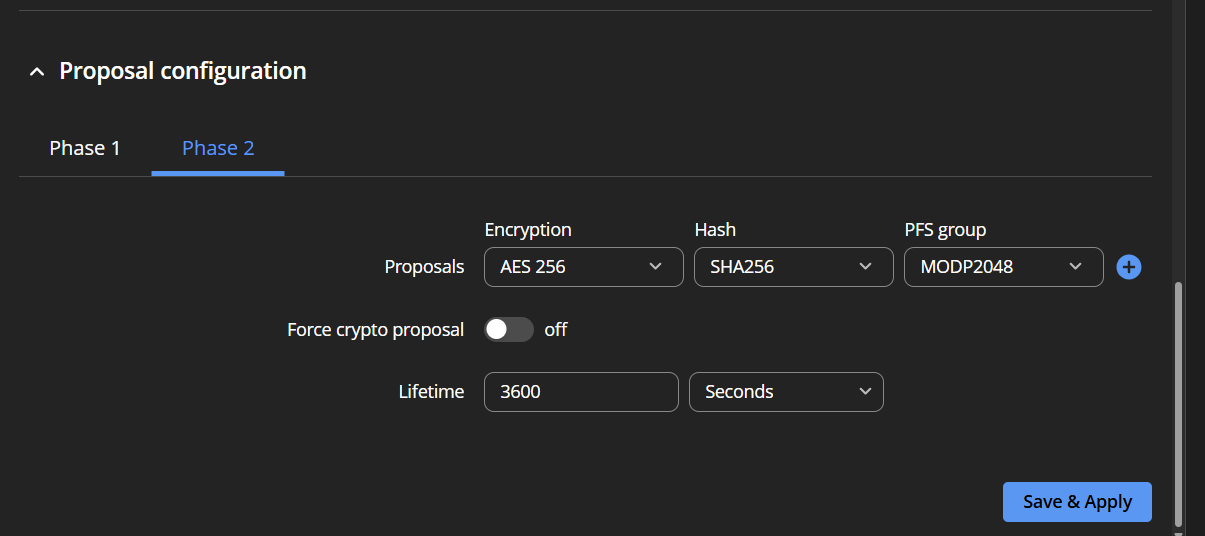Focus the Lifetime field showing 3600
The image size is (1205, 536).
[582, 392]
